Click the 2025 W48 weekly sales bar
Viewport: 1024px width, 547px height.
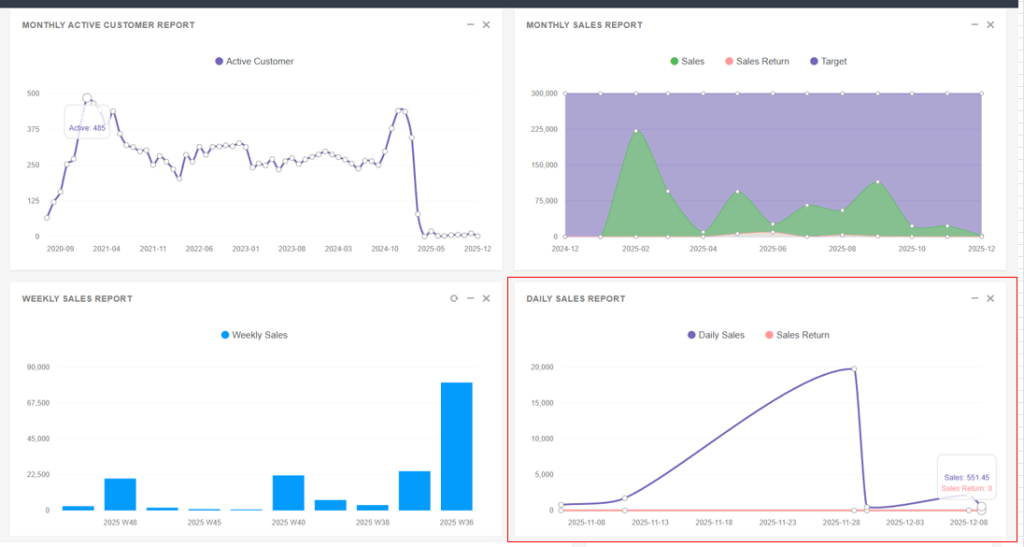click(120, 494)
